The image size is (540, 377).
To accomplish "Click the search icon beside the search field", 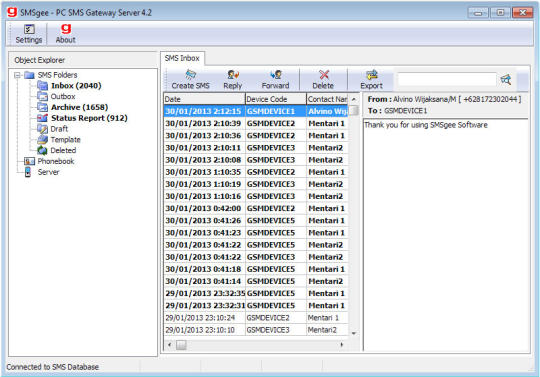I will click(x=506, y=80).
